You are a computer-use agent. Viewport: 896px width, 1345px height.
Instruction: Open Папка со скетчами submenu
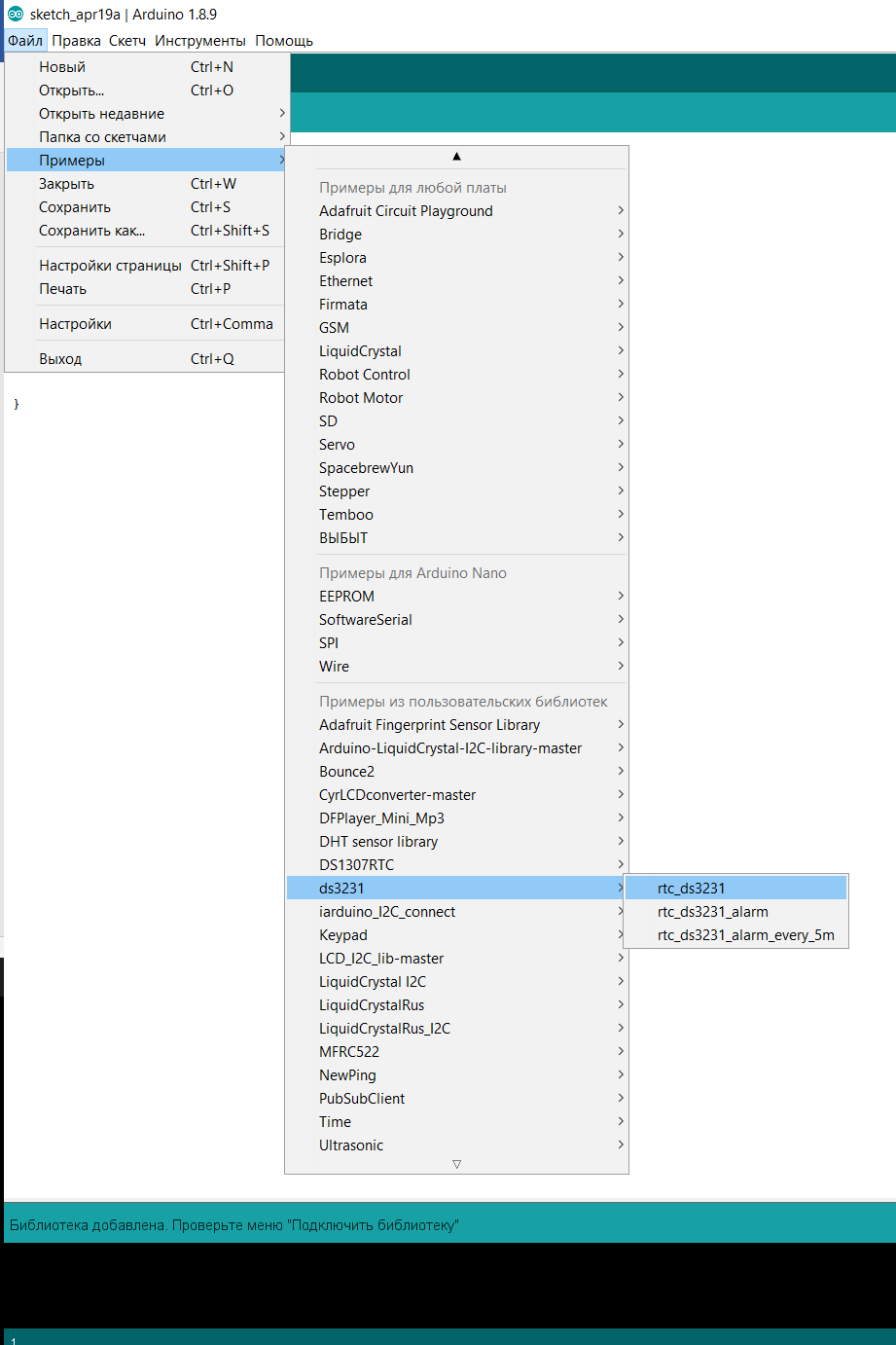147,137
